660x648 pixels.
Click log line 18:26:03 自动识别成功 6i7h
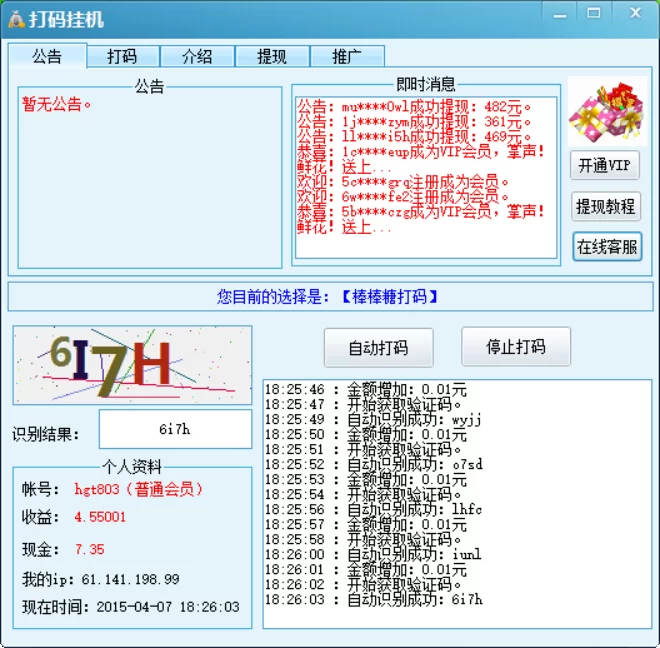374,600
